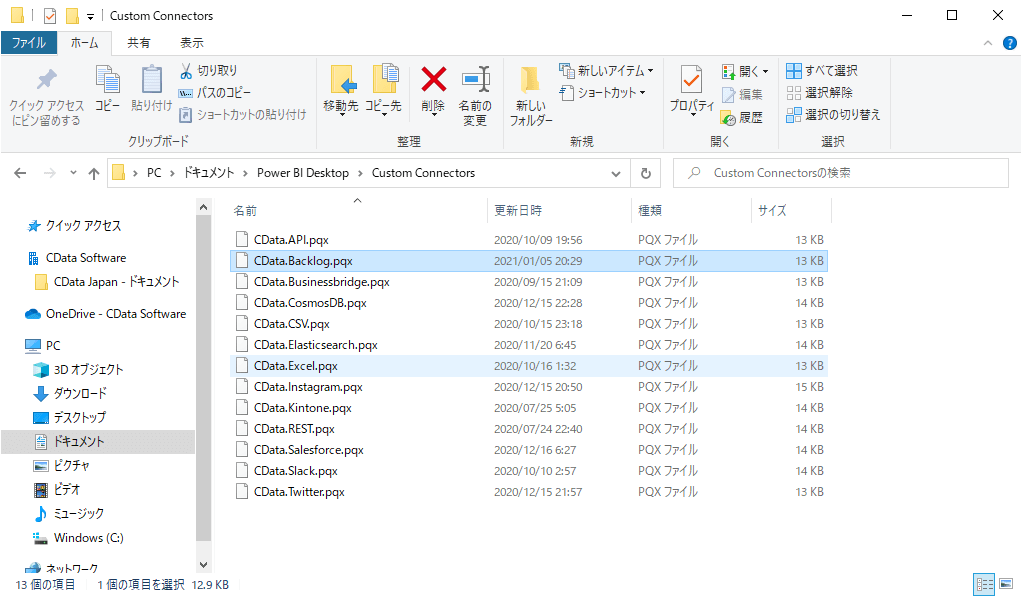Open the Copy to (コピー先) command

[x=383, y=89]
